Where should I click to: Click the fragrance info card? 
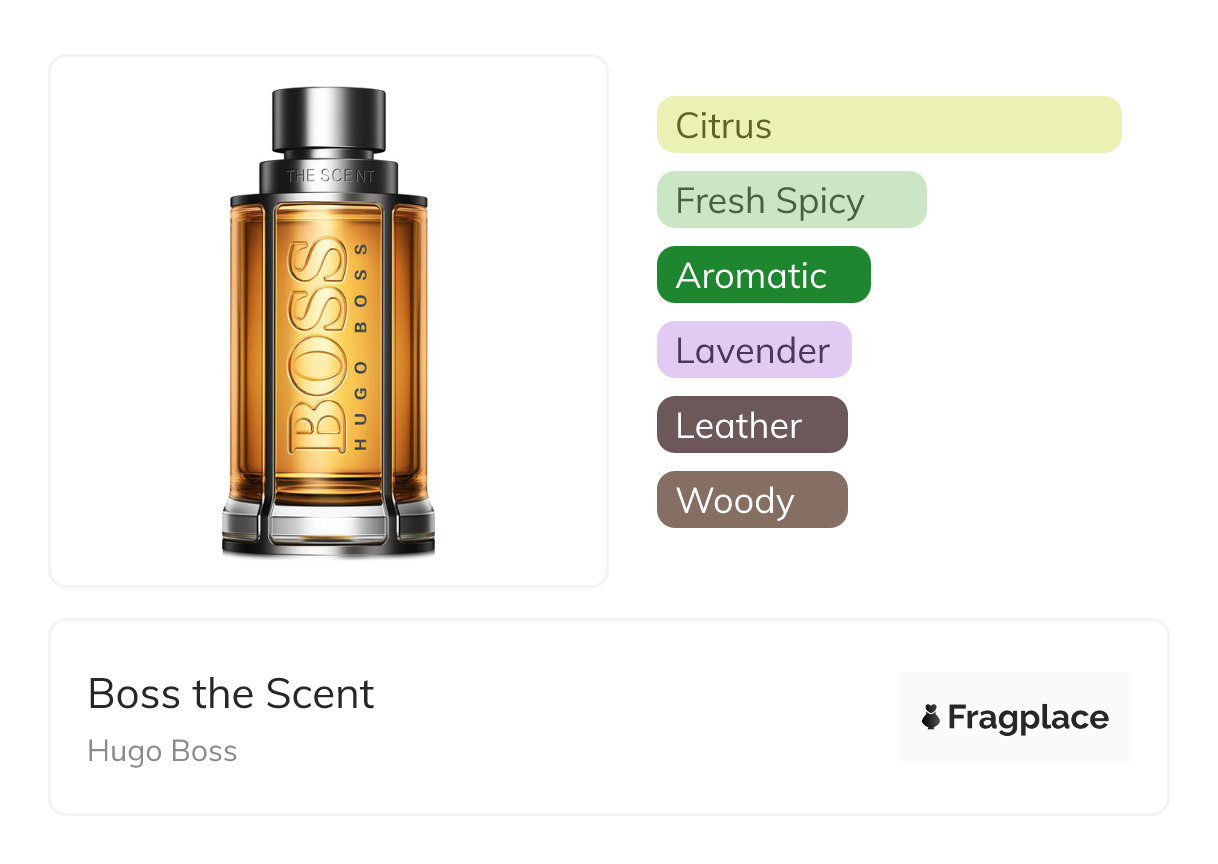[609, 717]
